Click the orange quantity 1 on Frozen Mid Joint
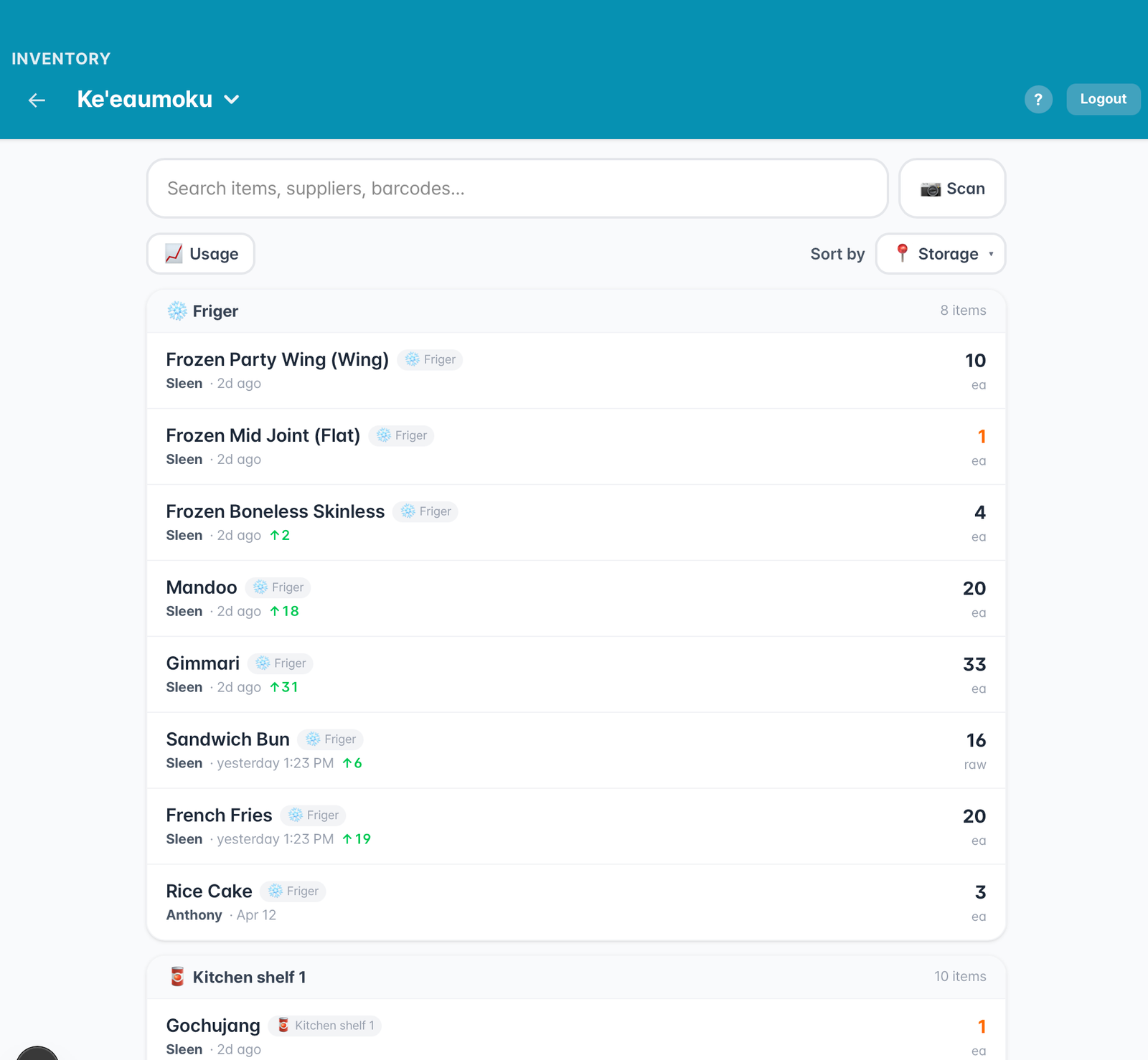This screenshot has height=1060, width=1148. click(980, 435)
